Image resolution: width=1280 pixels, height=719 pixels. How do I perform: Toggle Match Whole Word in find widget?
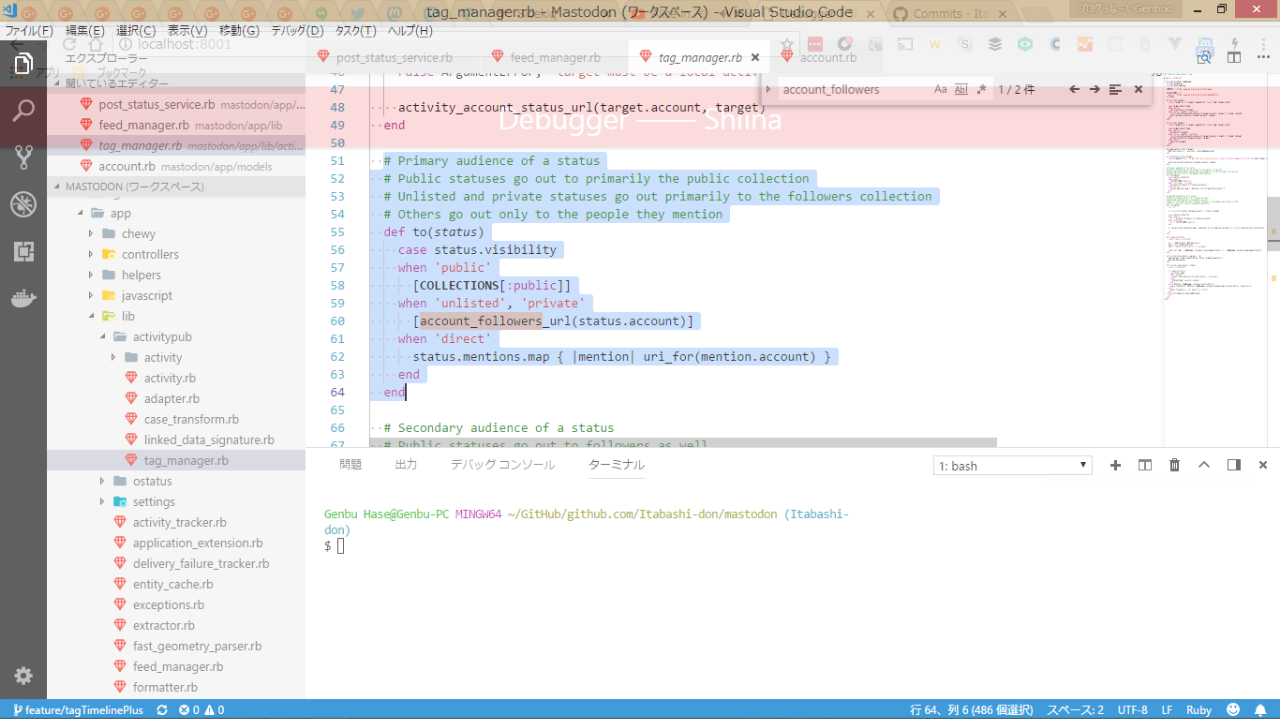[961, 89]
